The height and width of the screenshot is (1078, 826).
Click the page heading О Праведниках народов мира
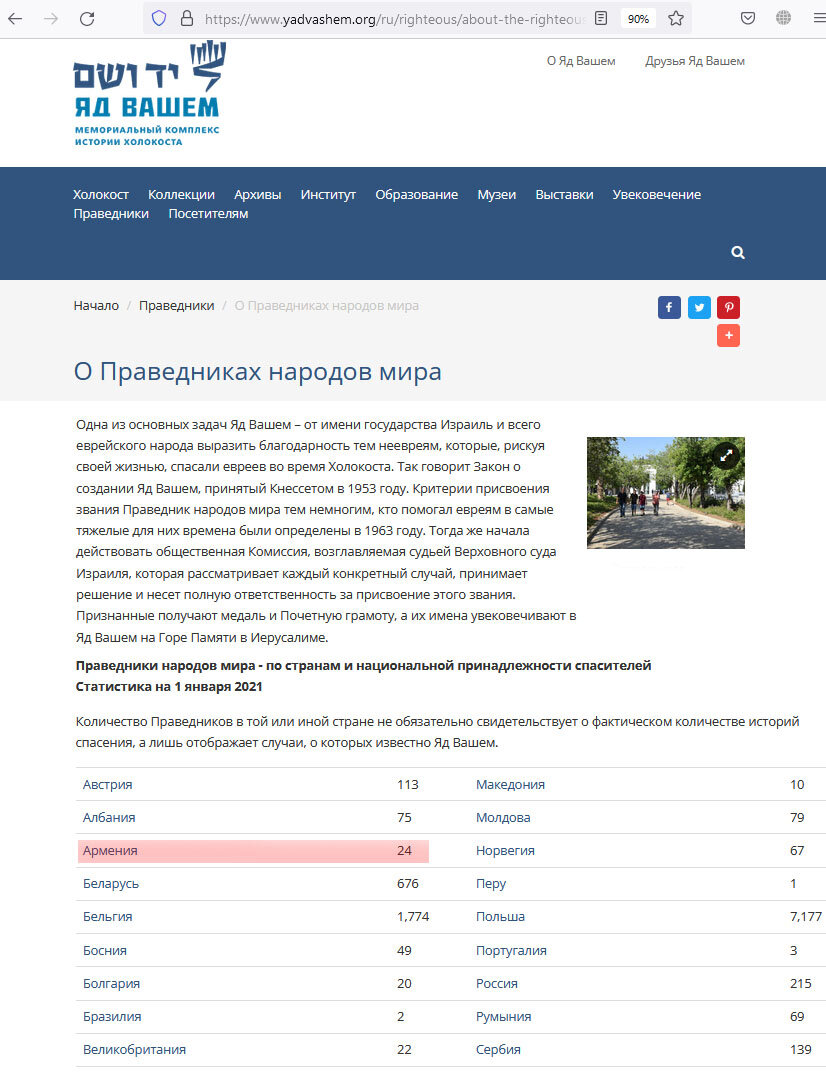[x=258, y=372]
